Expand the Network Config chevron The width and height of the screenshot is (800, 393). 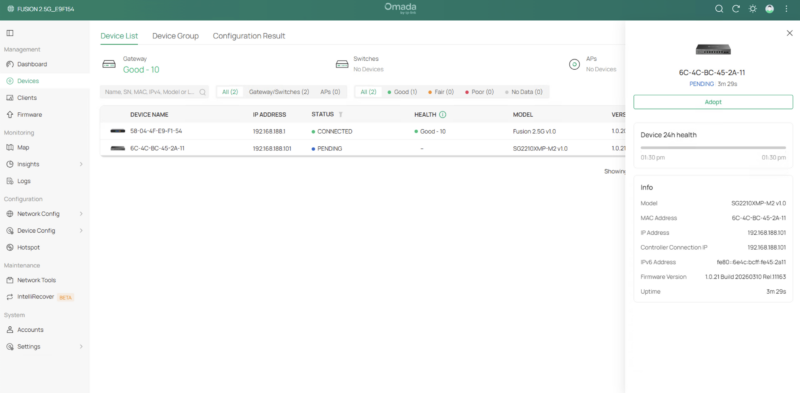tap(81, 214)
